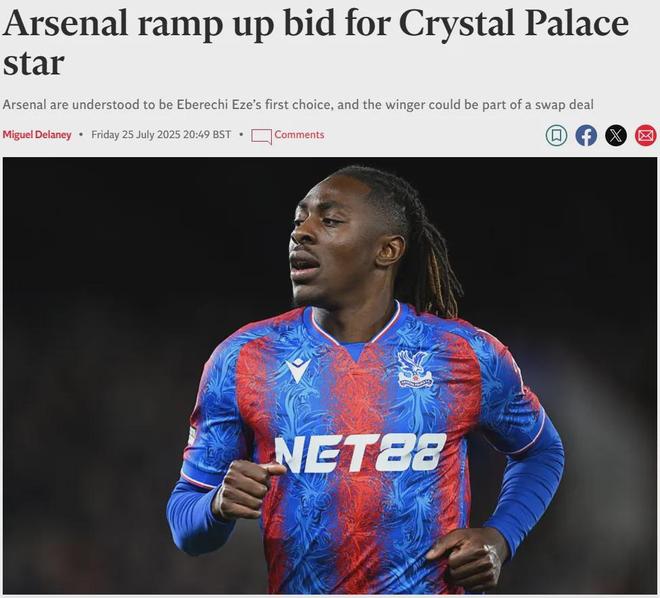Share the article on X

tap(616, 136)
